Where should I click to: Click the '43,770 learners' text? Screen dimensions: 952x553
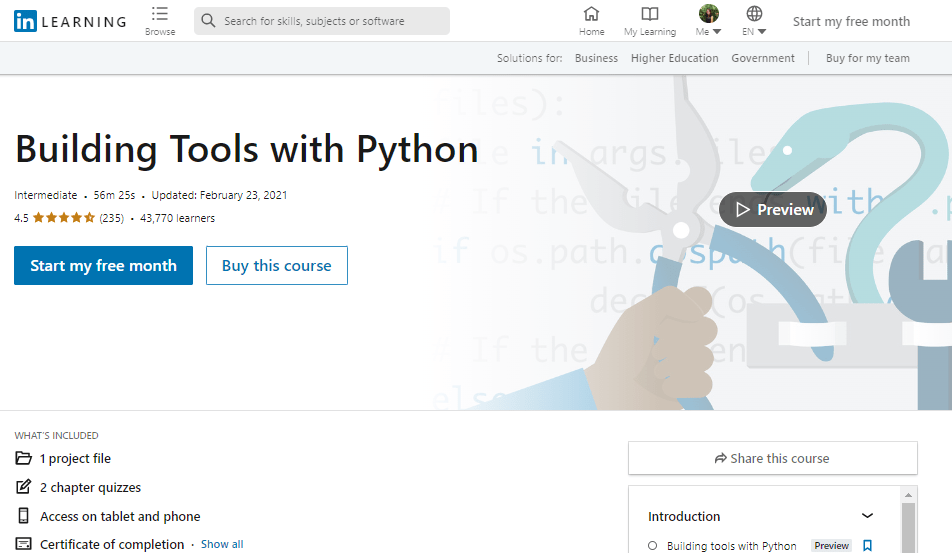[177, 218]
